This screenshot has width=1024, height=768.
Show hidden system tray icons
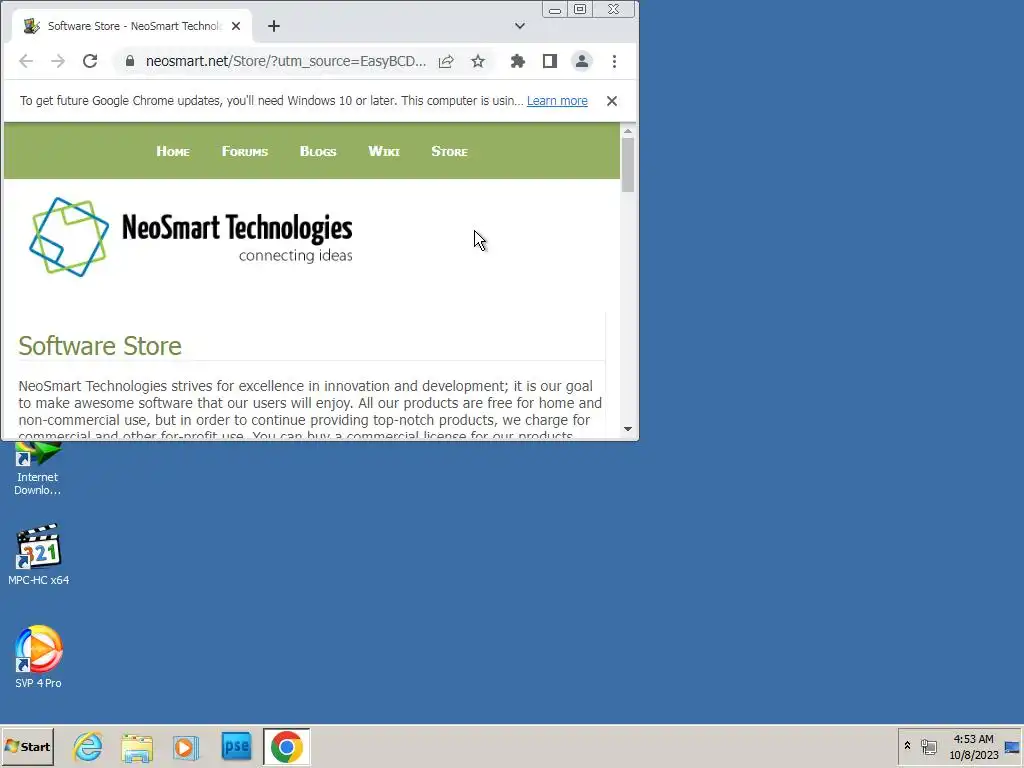pos(907,746)
